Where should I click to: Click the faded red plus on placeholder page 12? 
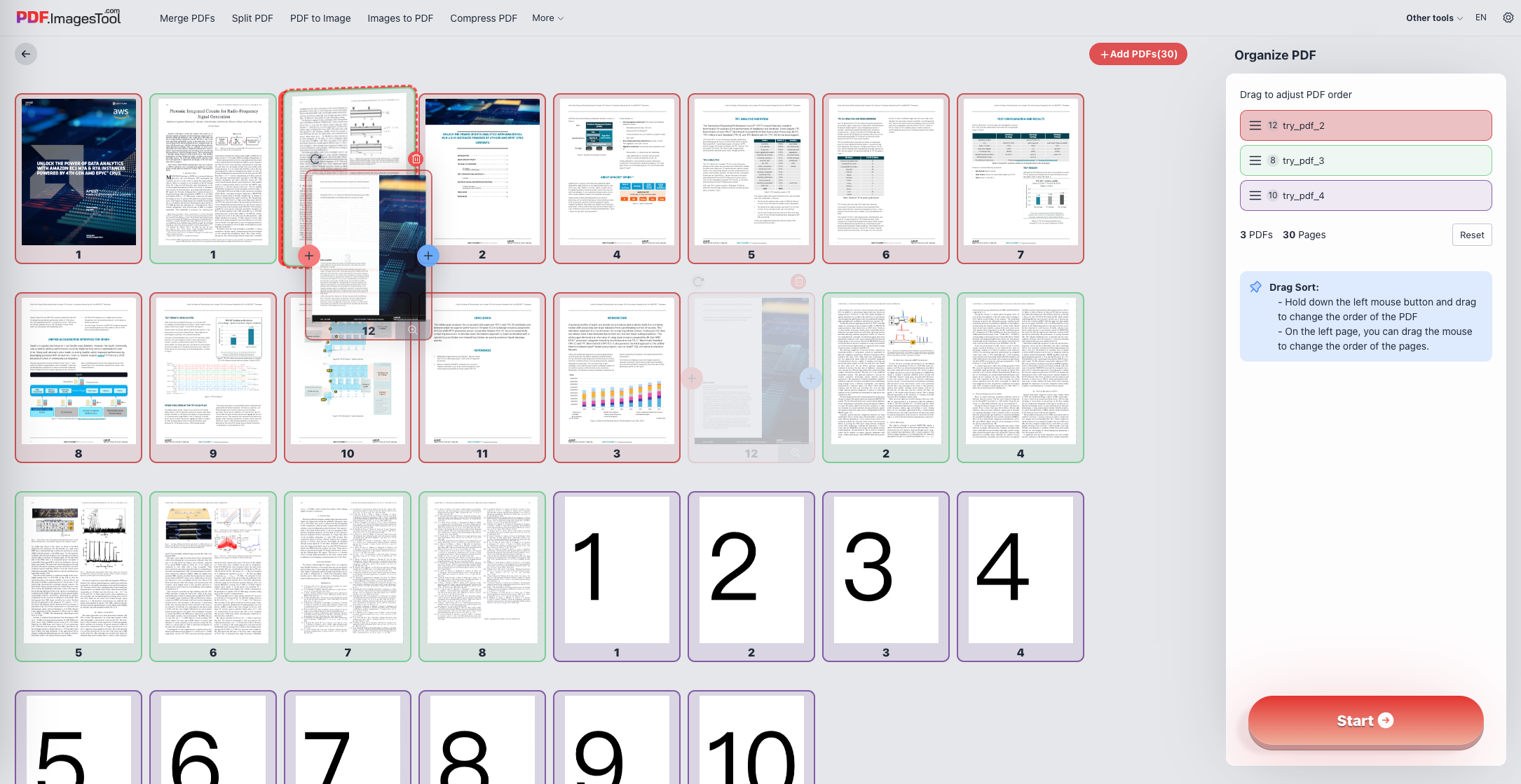(x=692, y=378)
